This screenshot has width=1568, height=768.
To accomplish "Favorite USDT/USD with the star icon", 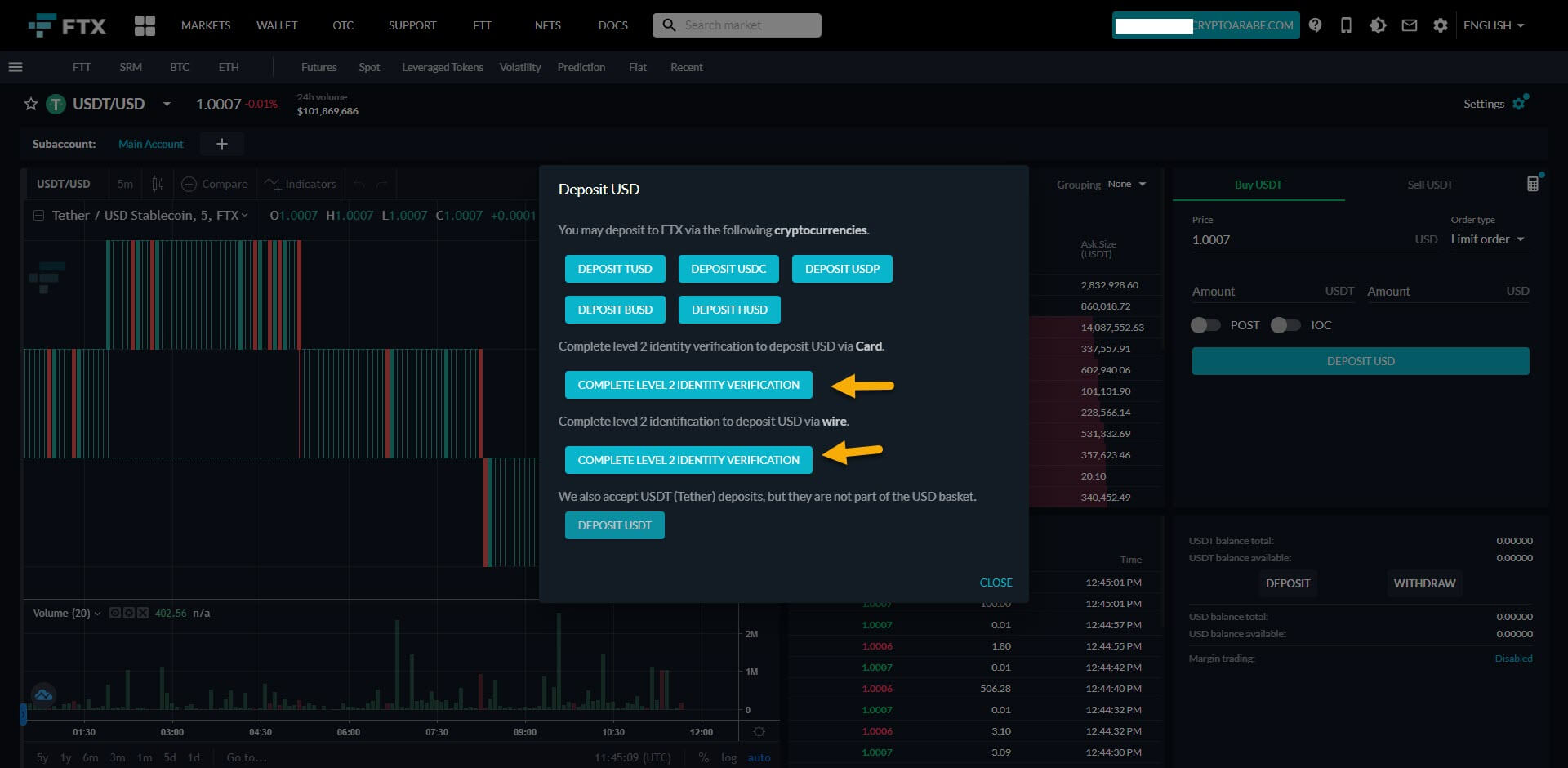I will coord(31,104).
